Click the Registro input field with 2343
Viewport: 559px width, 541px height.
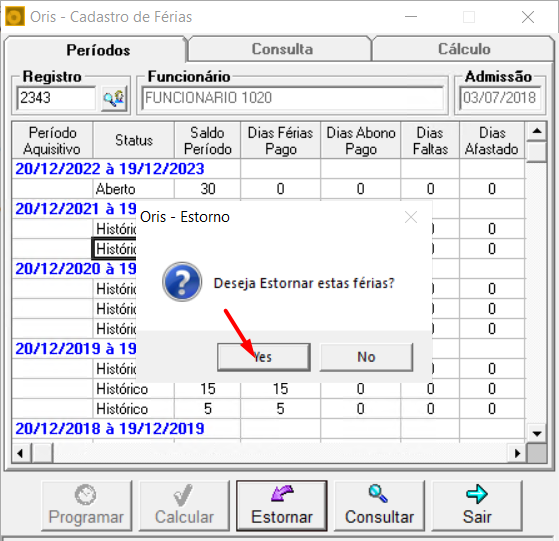(x=56, y=98)
